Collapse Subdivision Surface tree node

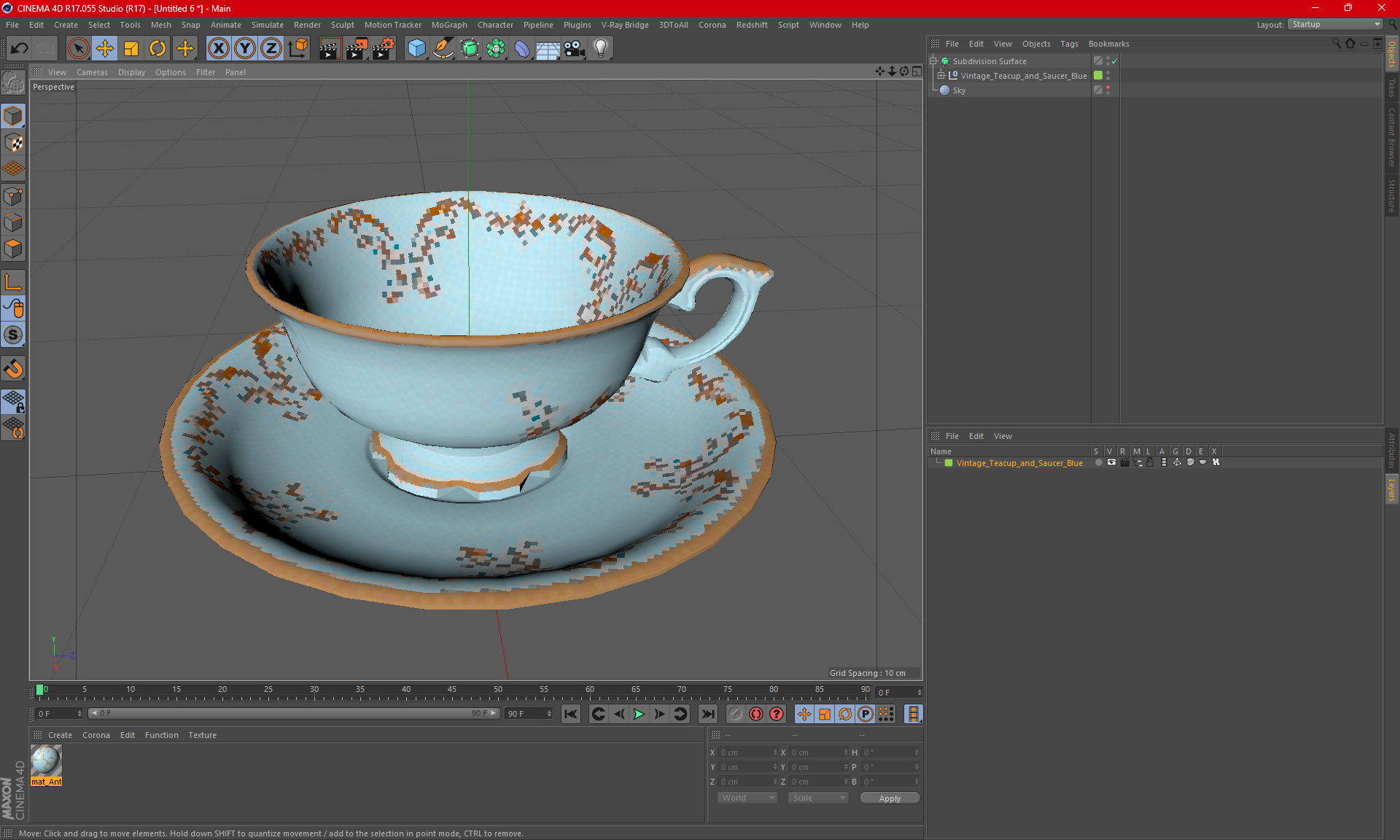[x=933, y=61]
